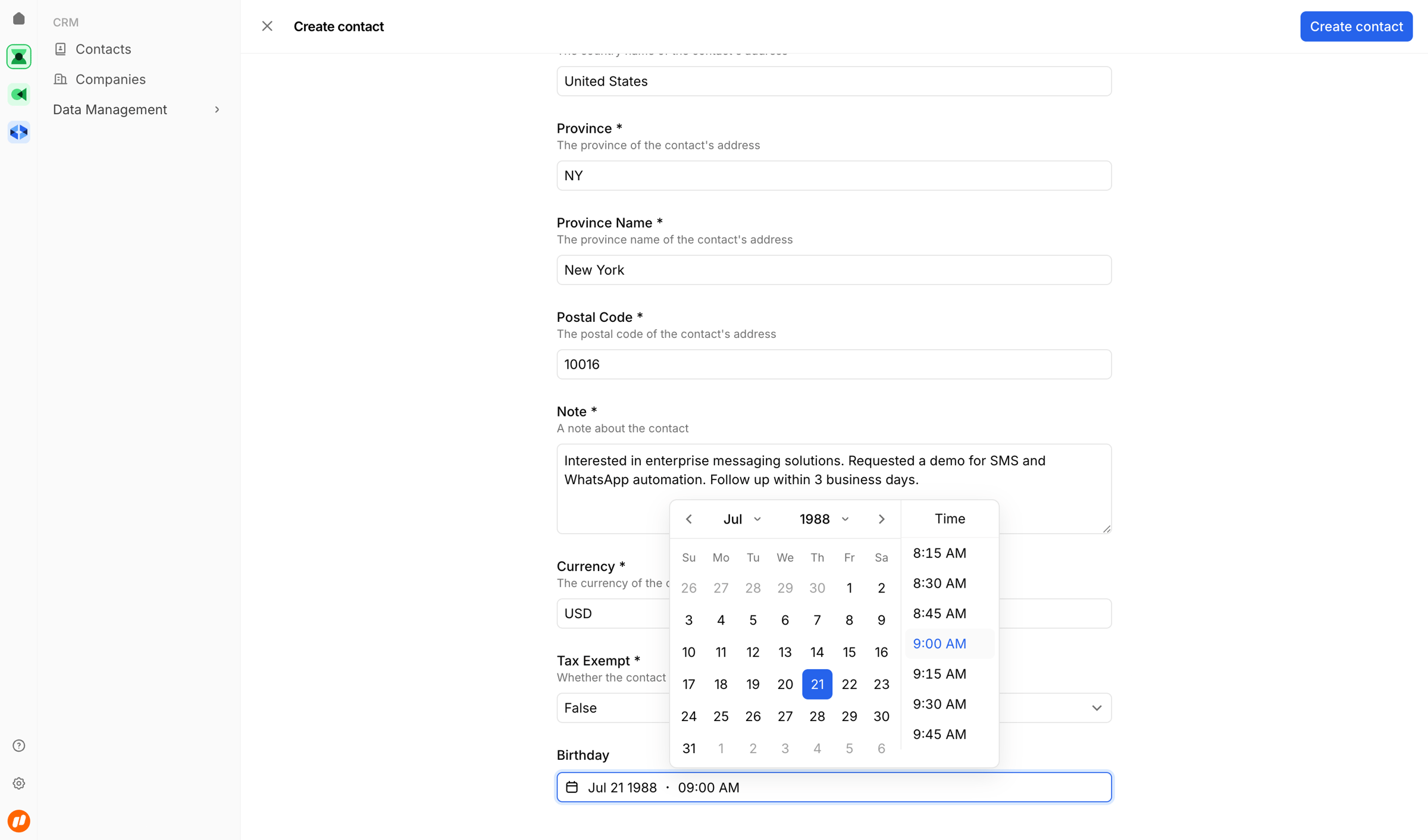This screenshot has height=840, width=1428.
Task: Select July 14 in the calendar
Action: click(x=817, y=652)
